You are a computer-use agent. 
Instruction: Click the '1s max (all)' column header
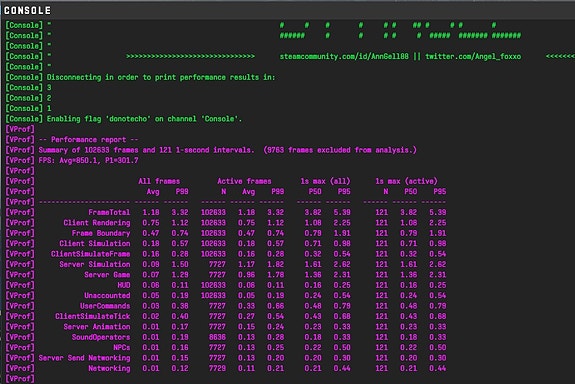(x=325, y=181)
